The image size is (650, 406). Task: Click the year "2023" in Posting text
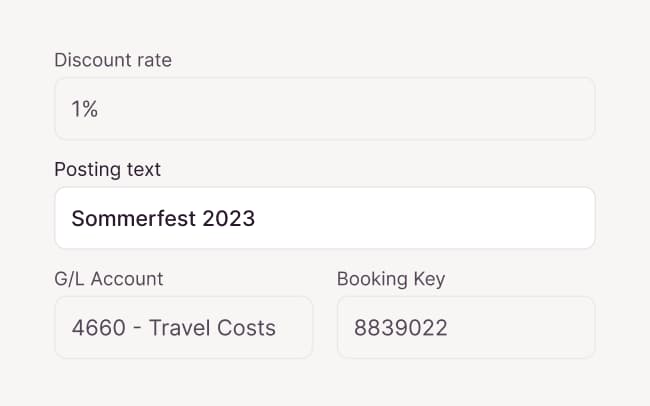[229, 218]
